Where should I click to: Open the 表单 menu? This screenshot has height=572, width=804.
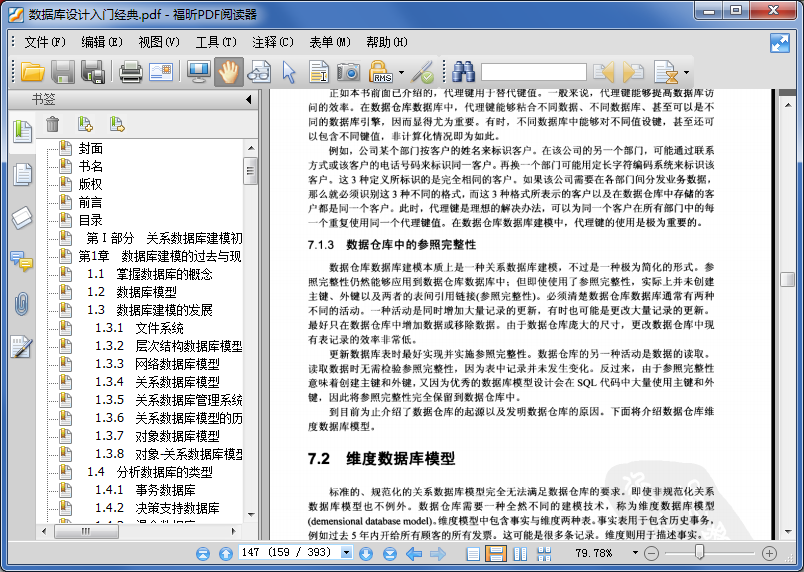[330, 42]
